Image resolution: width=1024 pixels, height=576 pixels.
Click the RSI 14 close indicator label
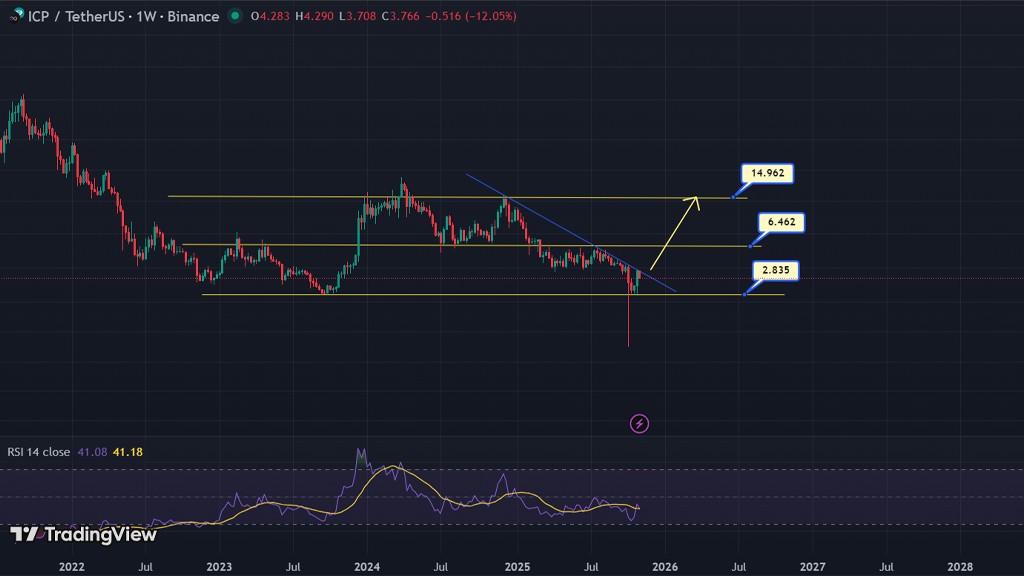point(38,452)
